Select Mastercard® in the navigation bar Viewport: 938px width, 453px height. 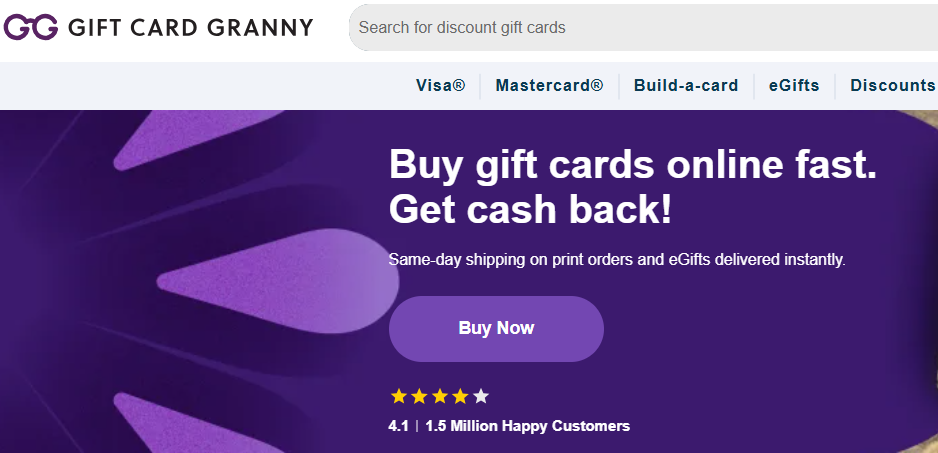click(549, 85)
